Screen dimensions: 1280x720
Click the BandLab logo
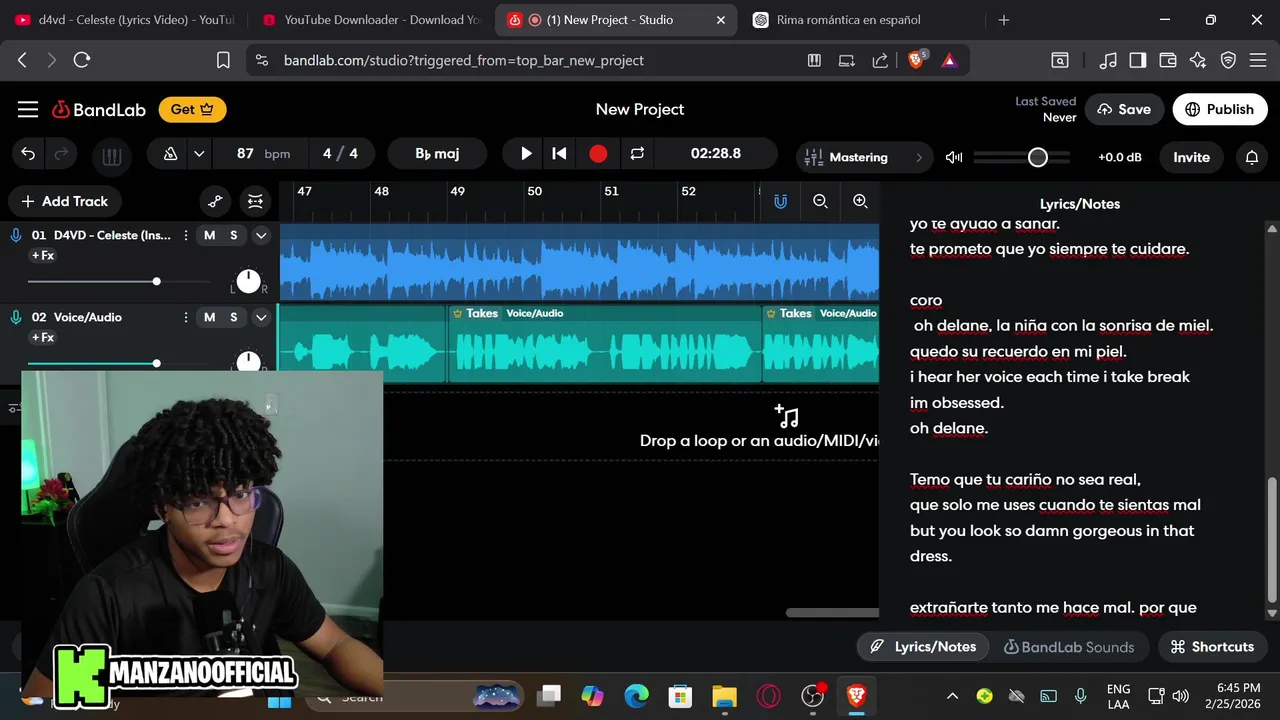[x=99, y=109]
